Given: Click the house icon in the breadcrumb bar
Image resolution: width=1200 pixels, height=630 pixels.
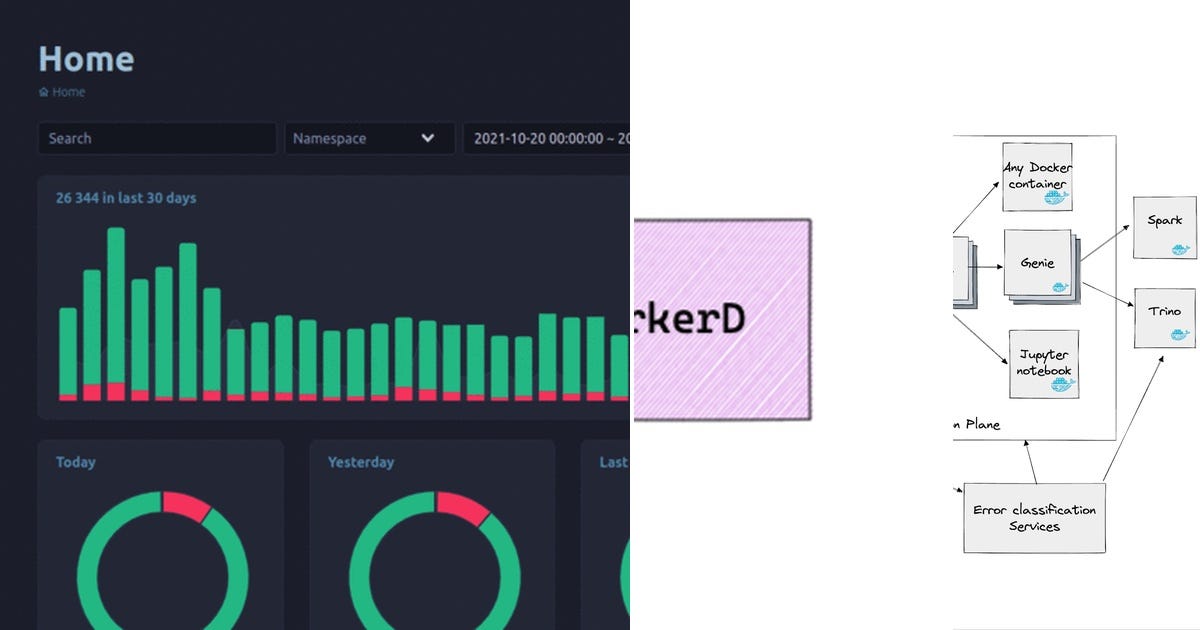Looking at the screenshot, I should 44,91.
